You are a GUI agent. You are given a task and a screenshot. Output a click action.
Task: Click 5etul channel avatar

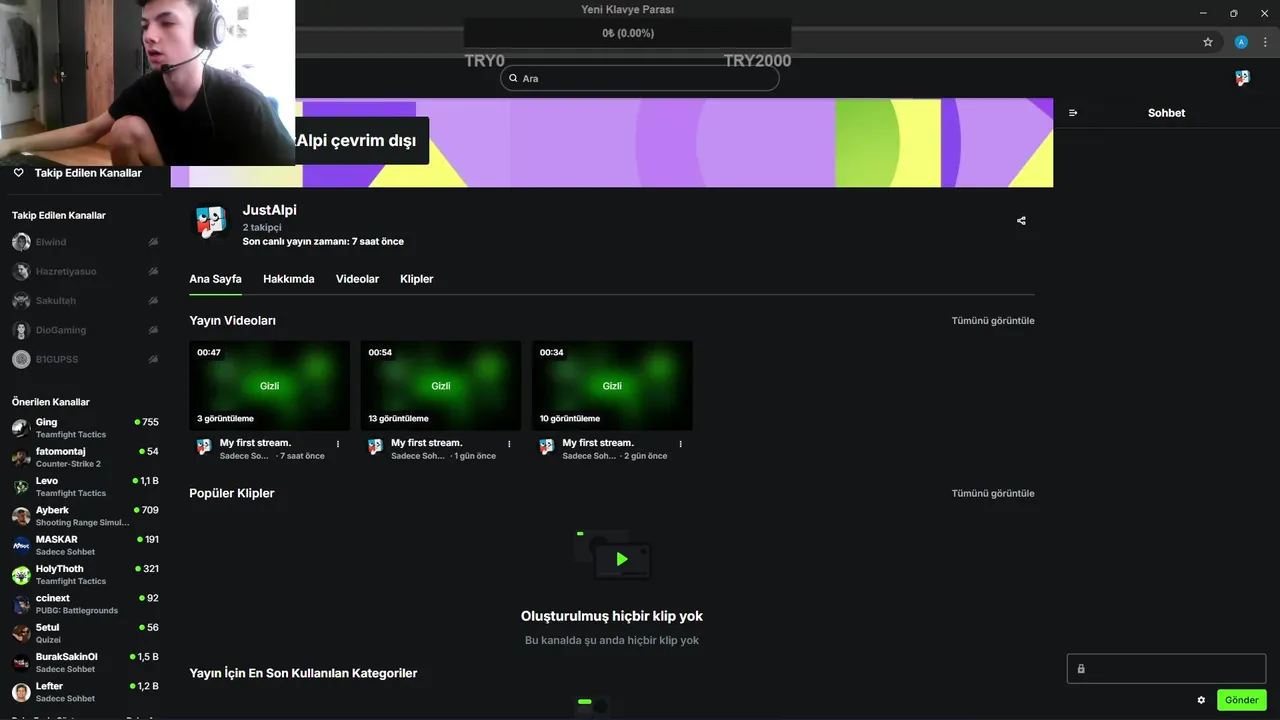click(x=21, y=633)
